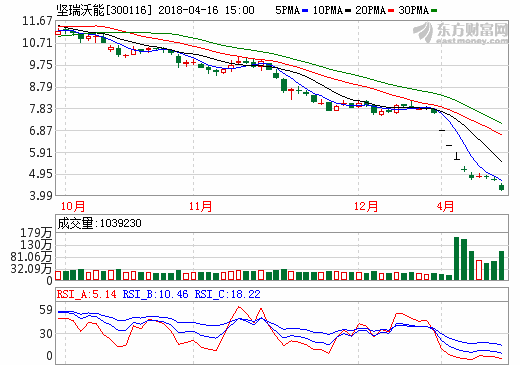Click the 30 RSI axis label

[x=46, y=334]
